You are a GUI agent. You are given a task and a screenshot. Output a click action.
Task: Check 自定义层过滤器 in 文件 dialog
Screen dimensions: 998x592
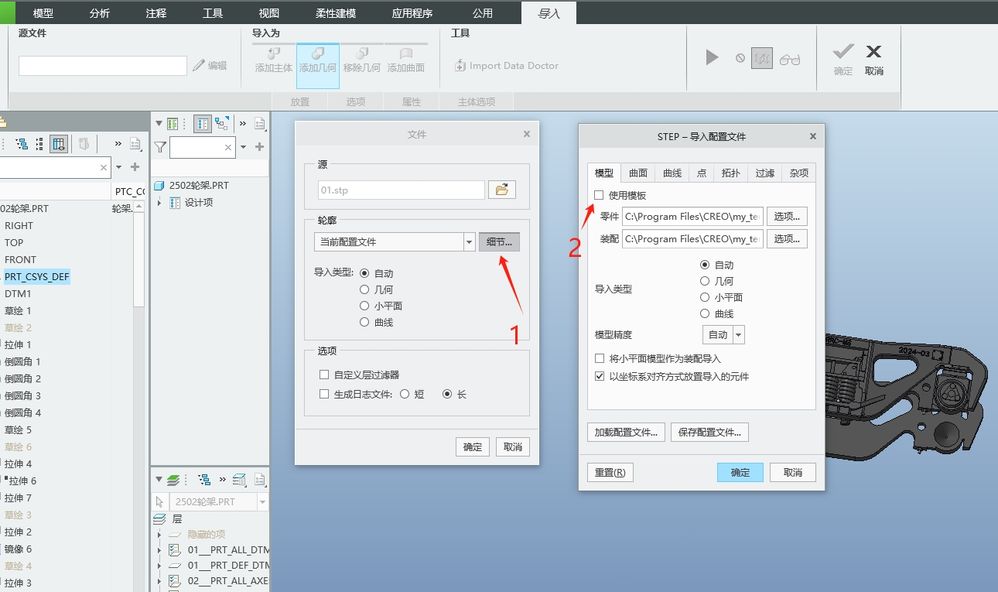tap(324, 374)
